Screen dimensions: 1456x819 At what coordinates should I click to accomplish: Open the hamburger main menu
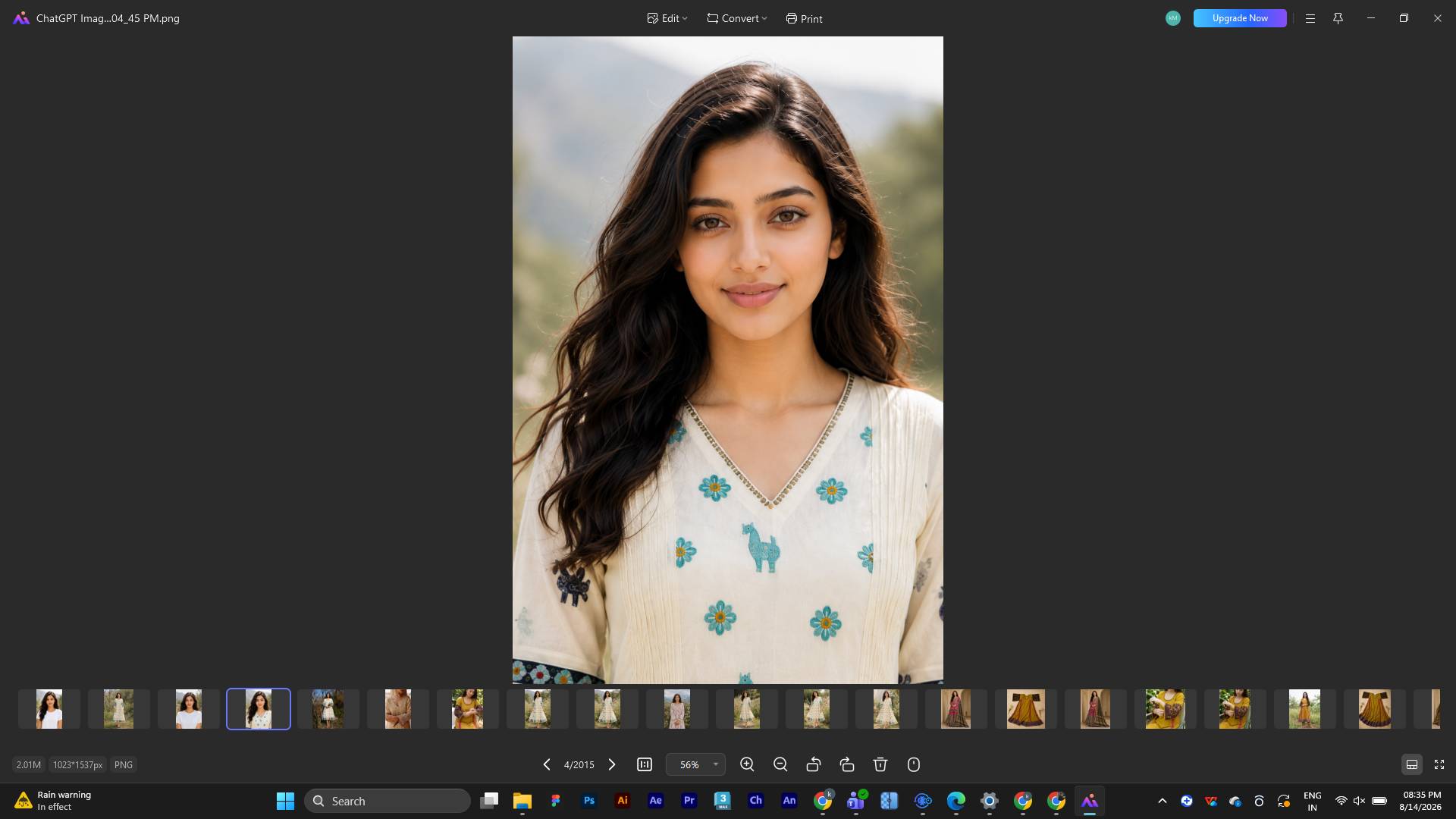(x=1310, y=18)
